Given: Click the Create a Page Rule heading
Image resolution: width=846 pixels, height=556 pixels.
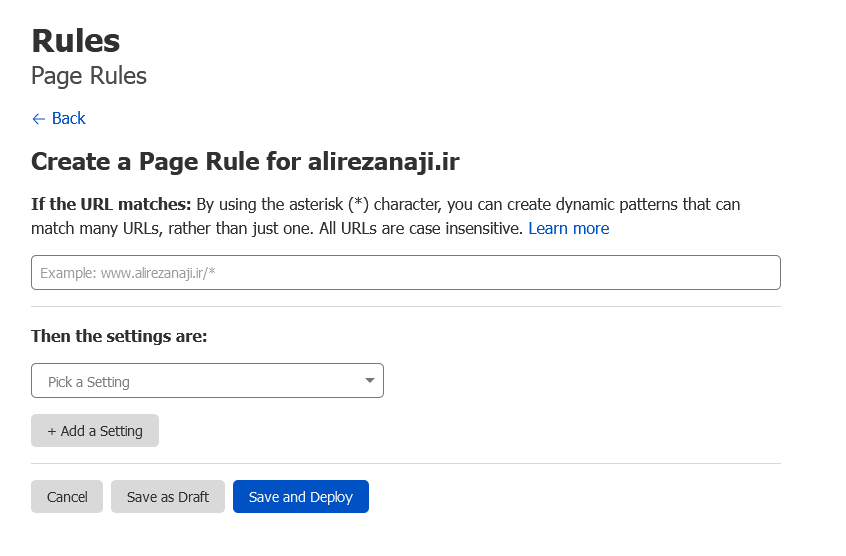Looking at the screenshot, I should tap(245, 162).
